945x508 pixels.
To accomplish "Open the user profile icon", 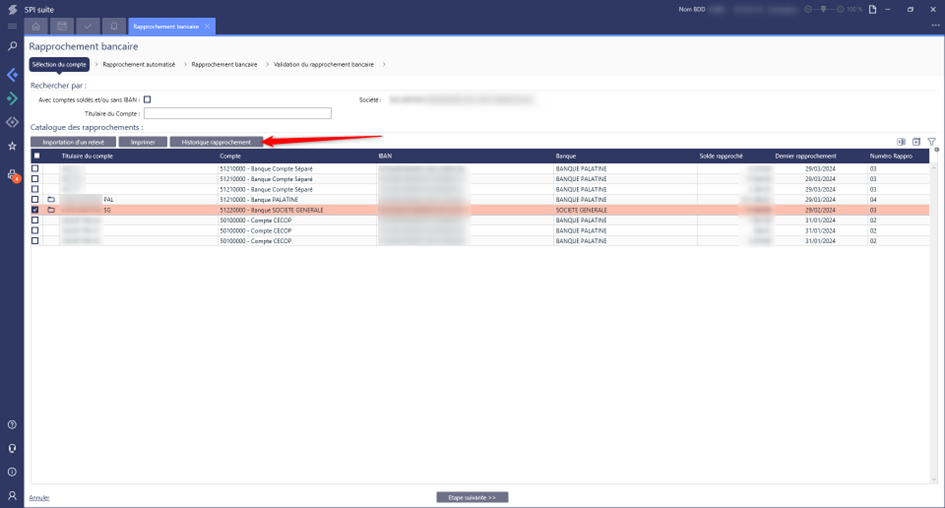I will [x=12, y=495].
